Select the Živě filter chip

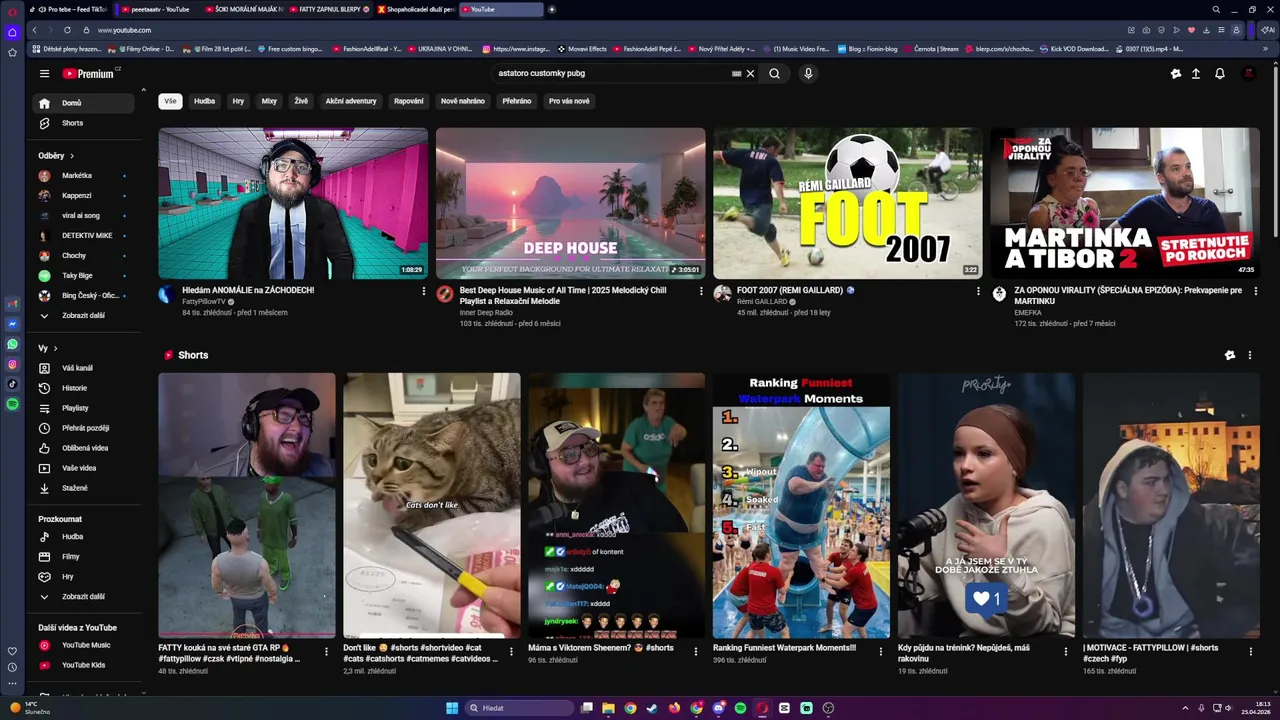click(x=301, y=101)
